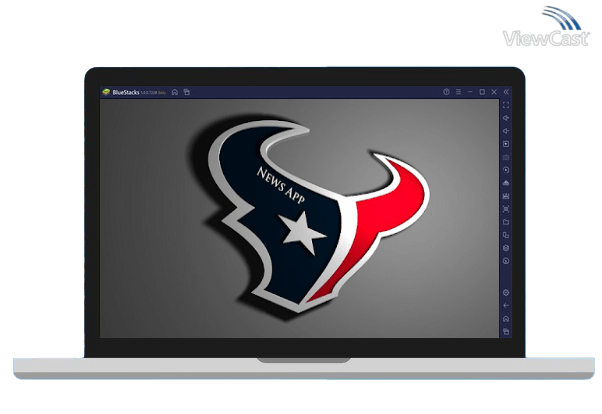This screenshot has width=602, height=414.
Task: Open the help question mark icon
Action: (446, 92)
